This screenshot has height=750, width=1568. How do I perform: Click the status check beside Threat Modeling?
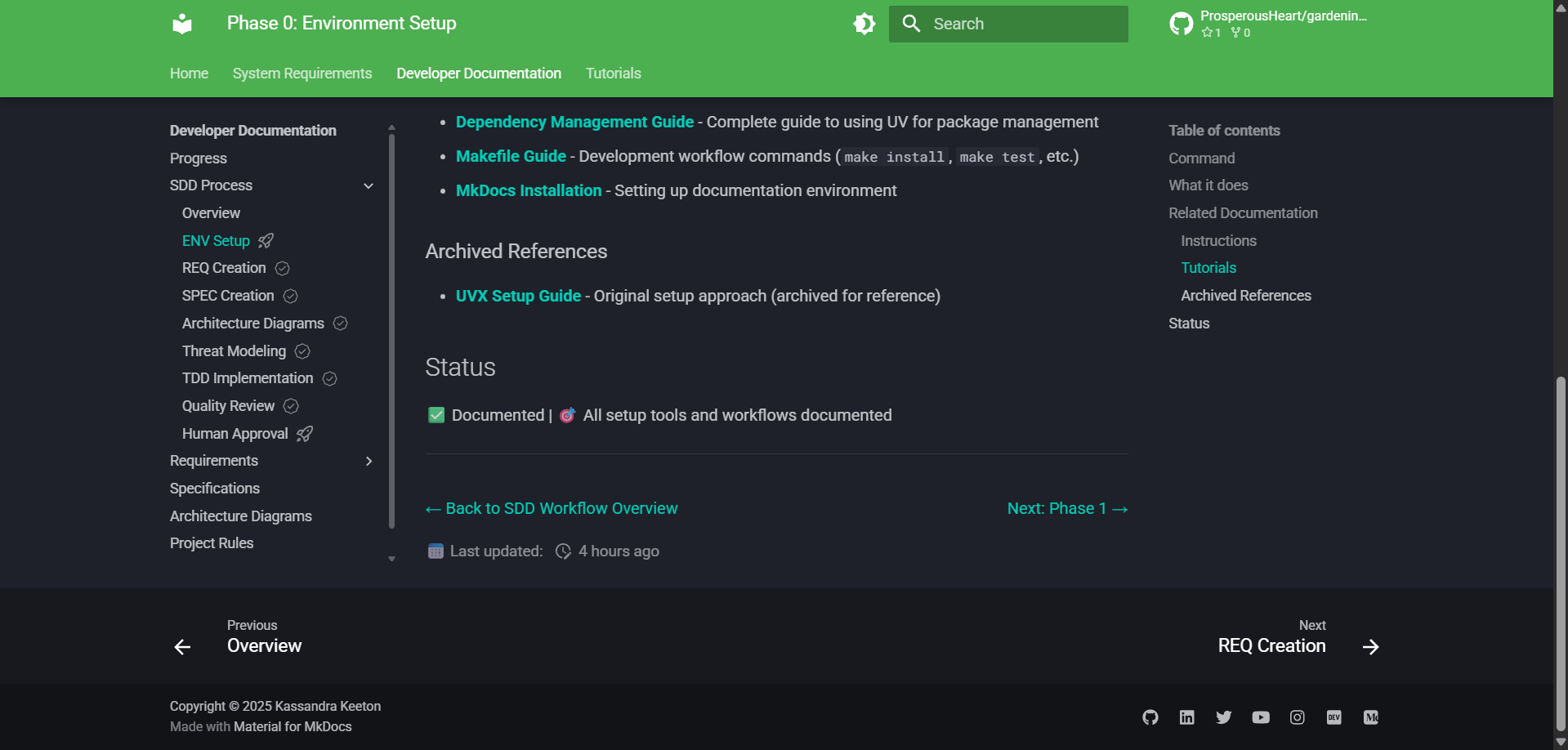[302, 350]
